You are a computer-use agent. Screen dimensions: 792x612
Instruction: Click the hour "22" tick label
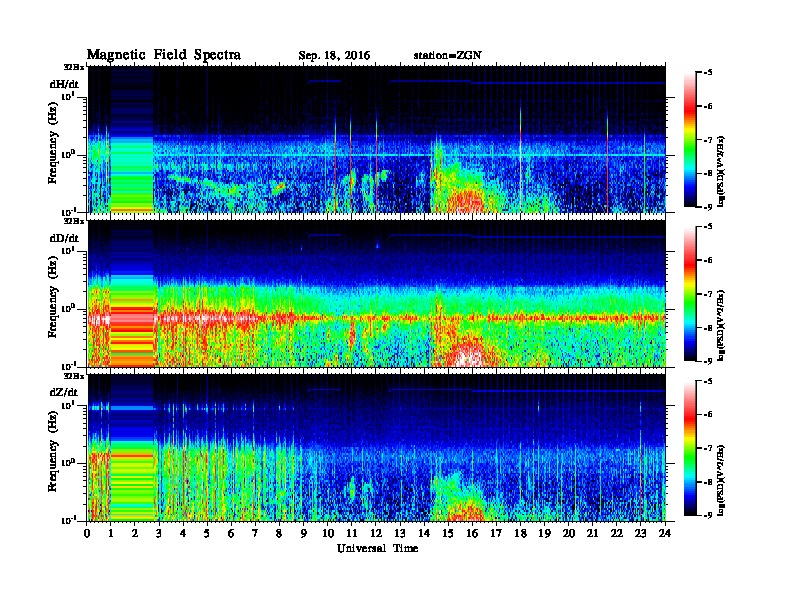coord(617,534)
